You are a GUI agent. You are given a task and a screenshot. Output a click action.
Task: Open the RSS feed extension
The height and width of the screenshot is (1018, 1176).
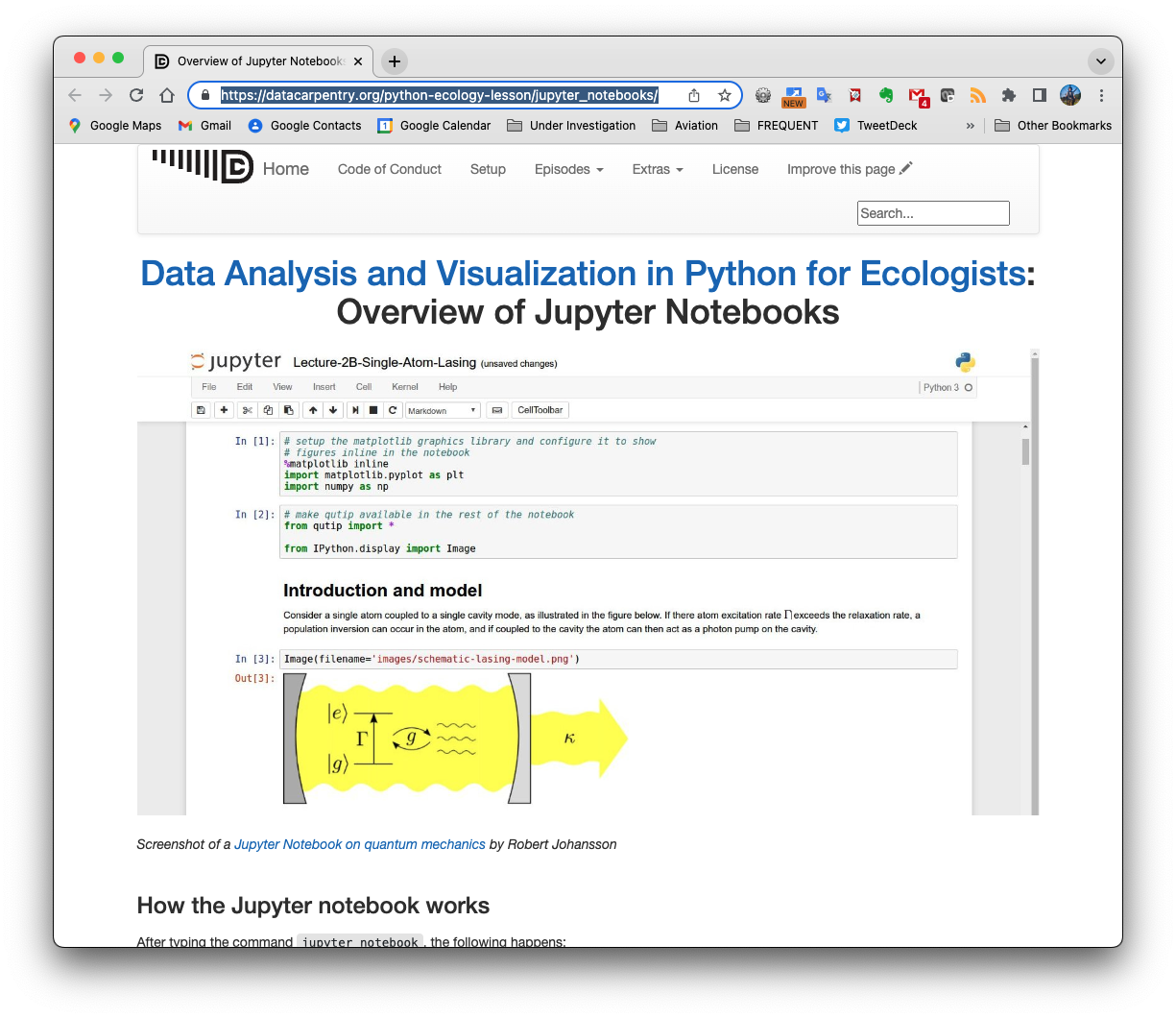(x=977, y=95)
